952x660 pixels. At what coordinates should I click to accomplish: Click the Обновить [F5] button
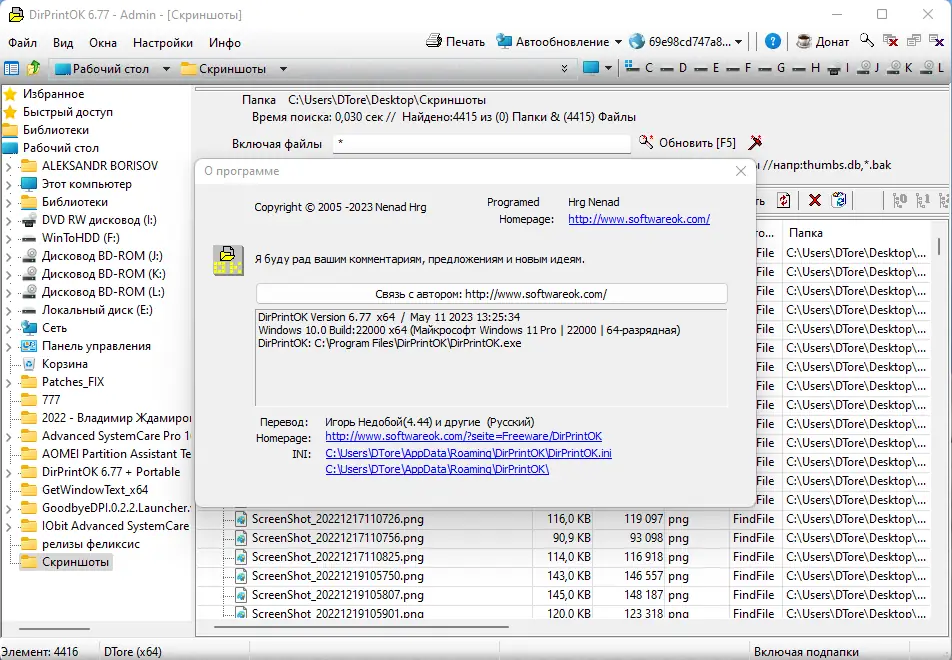point(687,143)
